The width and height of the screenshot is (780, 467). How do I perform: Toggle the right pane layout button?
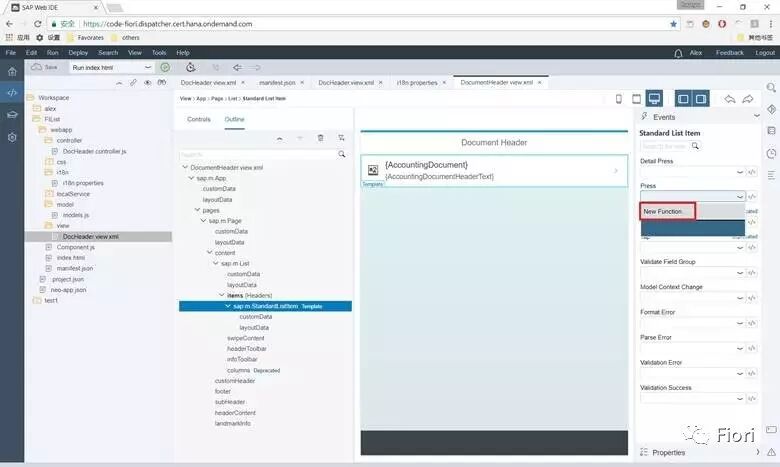tap(701, 98)
